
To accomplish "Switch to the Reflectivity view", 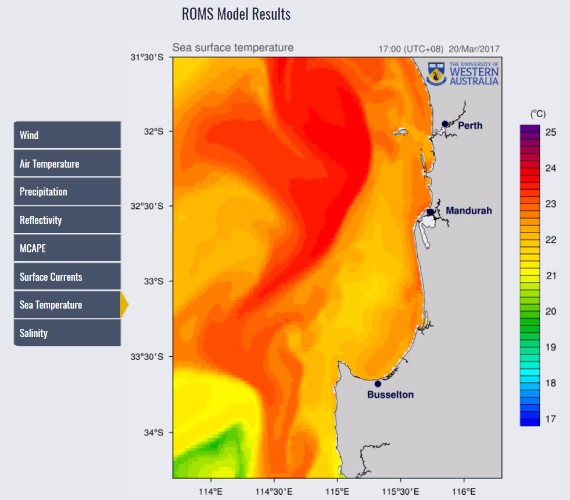I will (x=67, y=220).
